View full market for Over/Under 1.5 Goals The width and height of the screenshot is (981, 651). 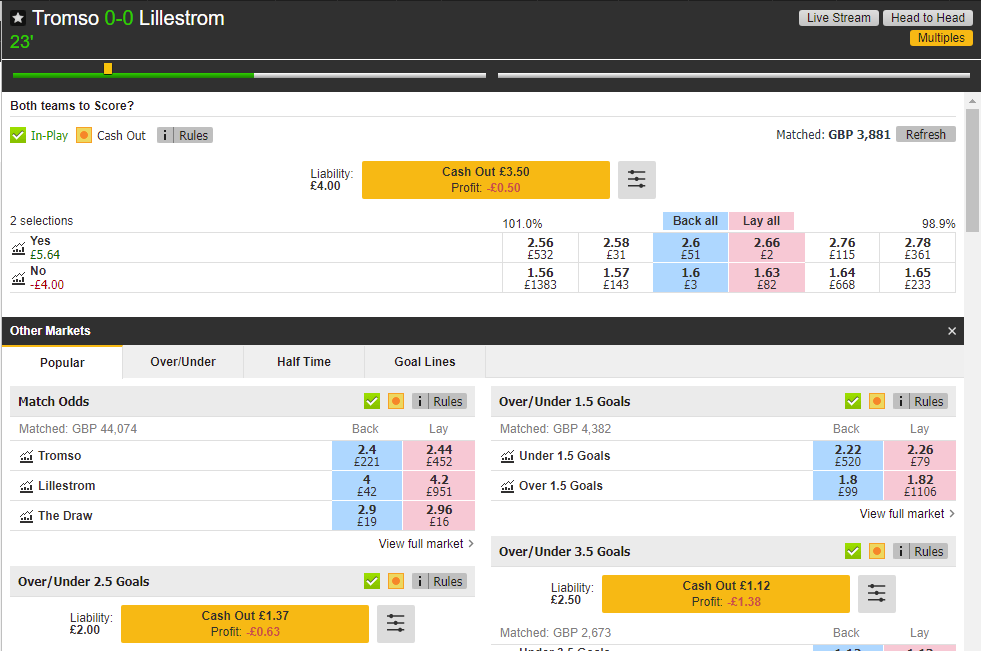coord(907,514)
